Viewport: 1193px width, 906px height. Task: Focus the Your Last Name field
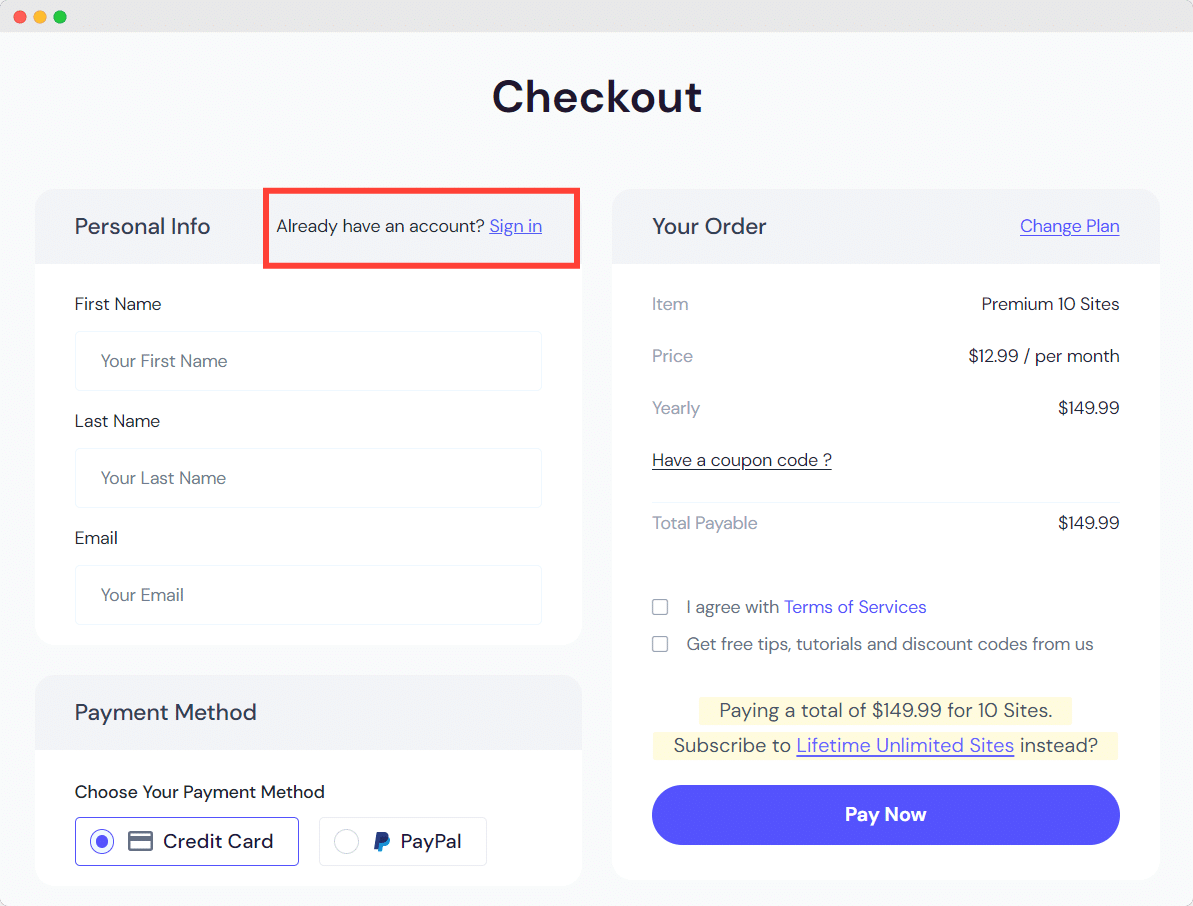click(308, 478)
